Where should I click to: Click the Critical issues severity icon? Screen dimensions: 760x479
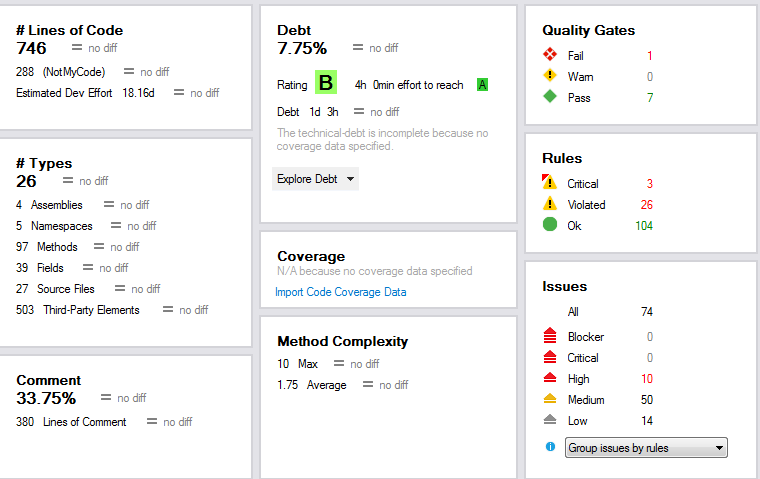pyautogui.click(x=550, y=357)
